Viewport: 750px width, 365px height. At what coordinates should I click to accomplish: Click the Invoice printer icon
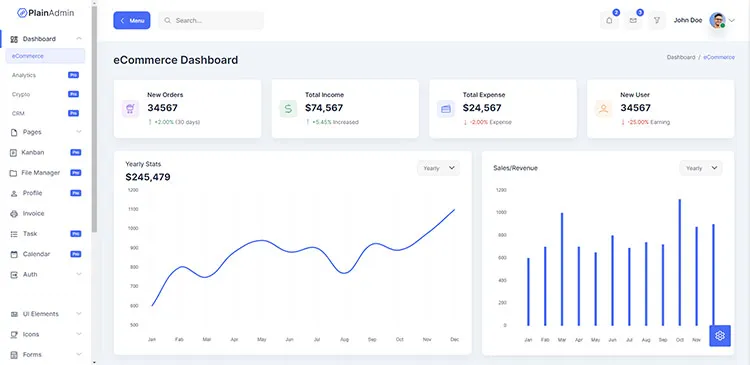(x=14, y=214)
